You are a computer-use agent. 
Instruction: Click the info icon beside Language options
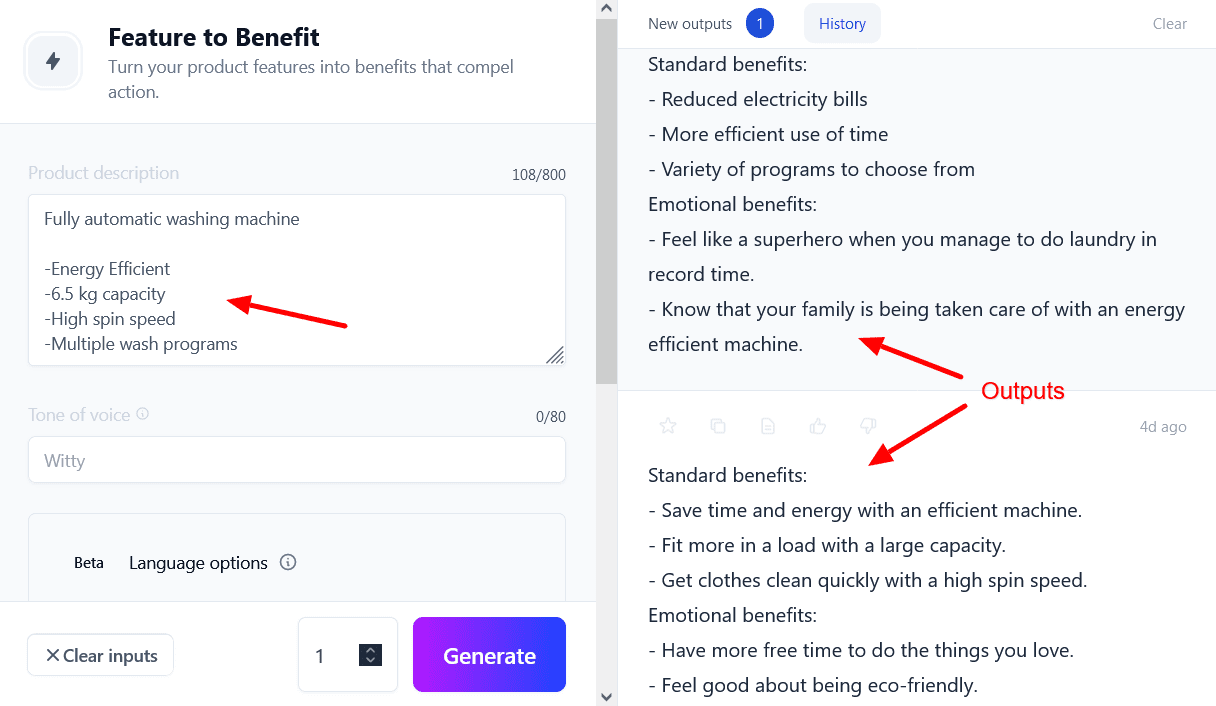[288, 562]
